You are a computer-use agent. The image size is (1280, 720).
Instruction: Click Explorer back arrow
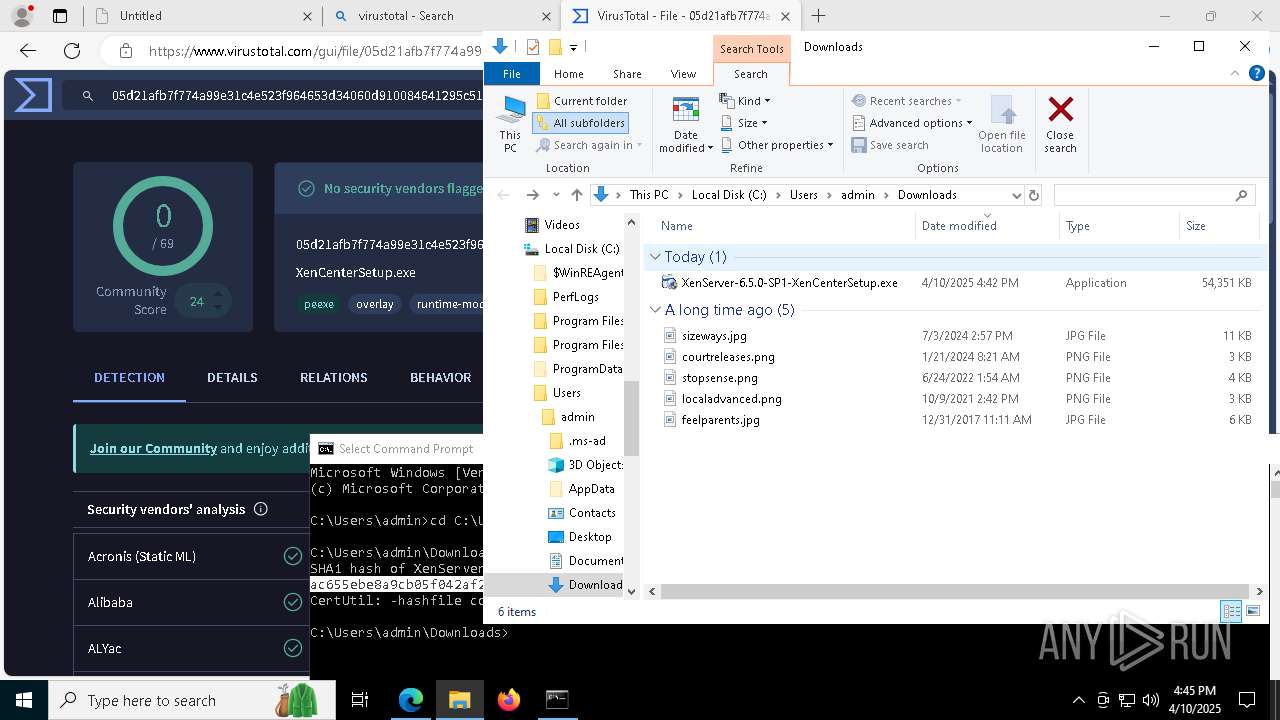pos(503,195)
